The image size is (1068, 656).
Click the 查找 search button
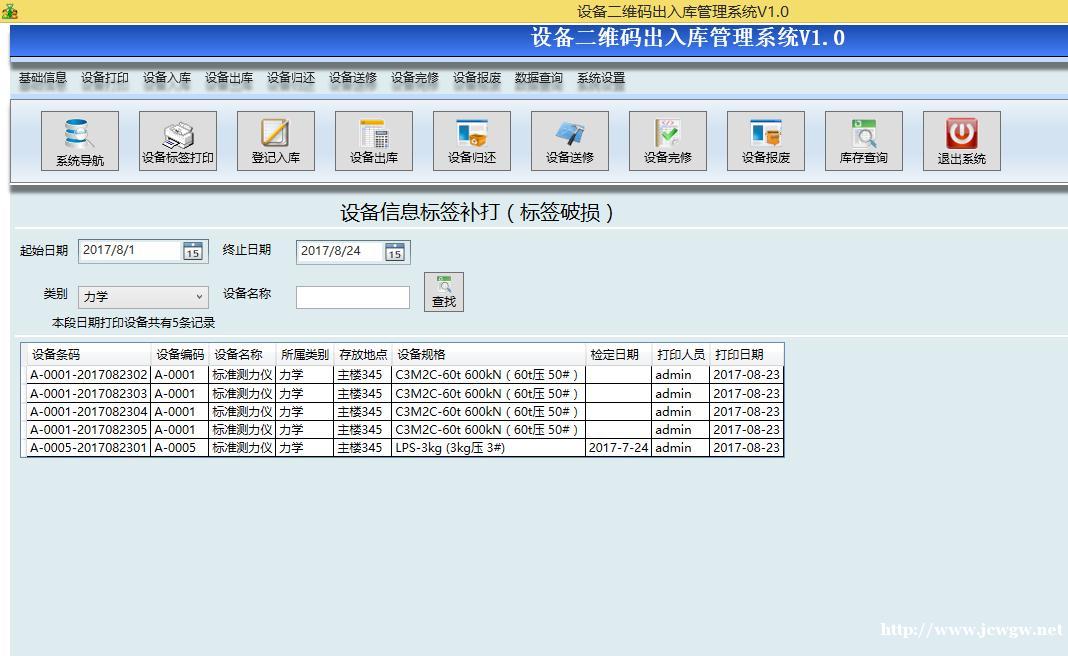coord(443,292)
